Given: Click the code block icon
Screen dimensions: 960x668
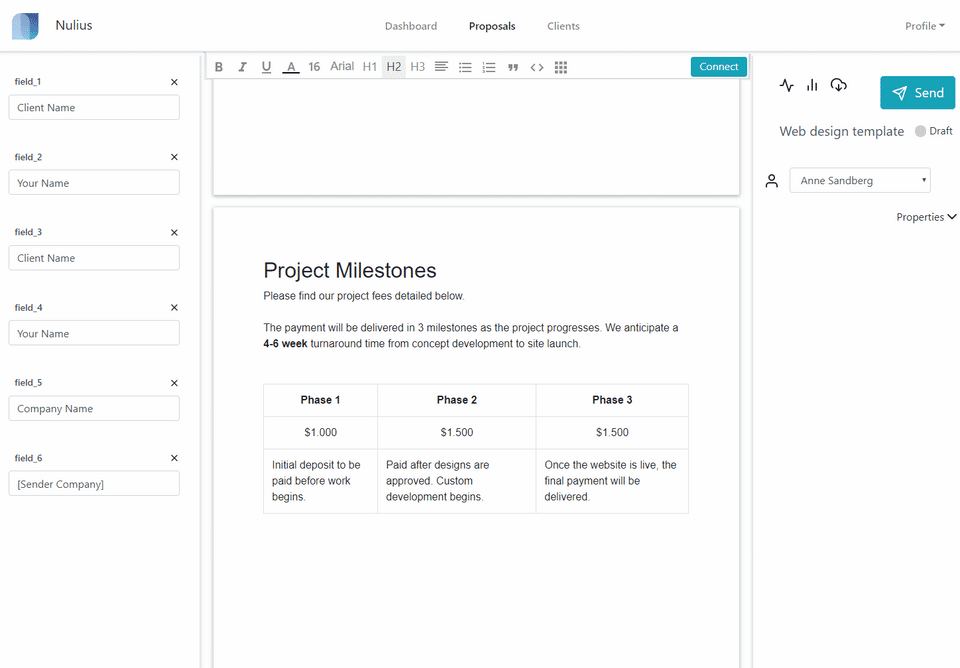Looking at the screenshot, I should (537, 67).
